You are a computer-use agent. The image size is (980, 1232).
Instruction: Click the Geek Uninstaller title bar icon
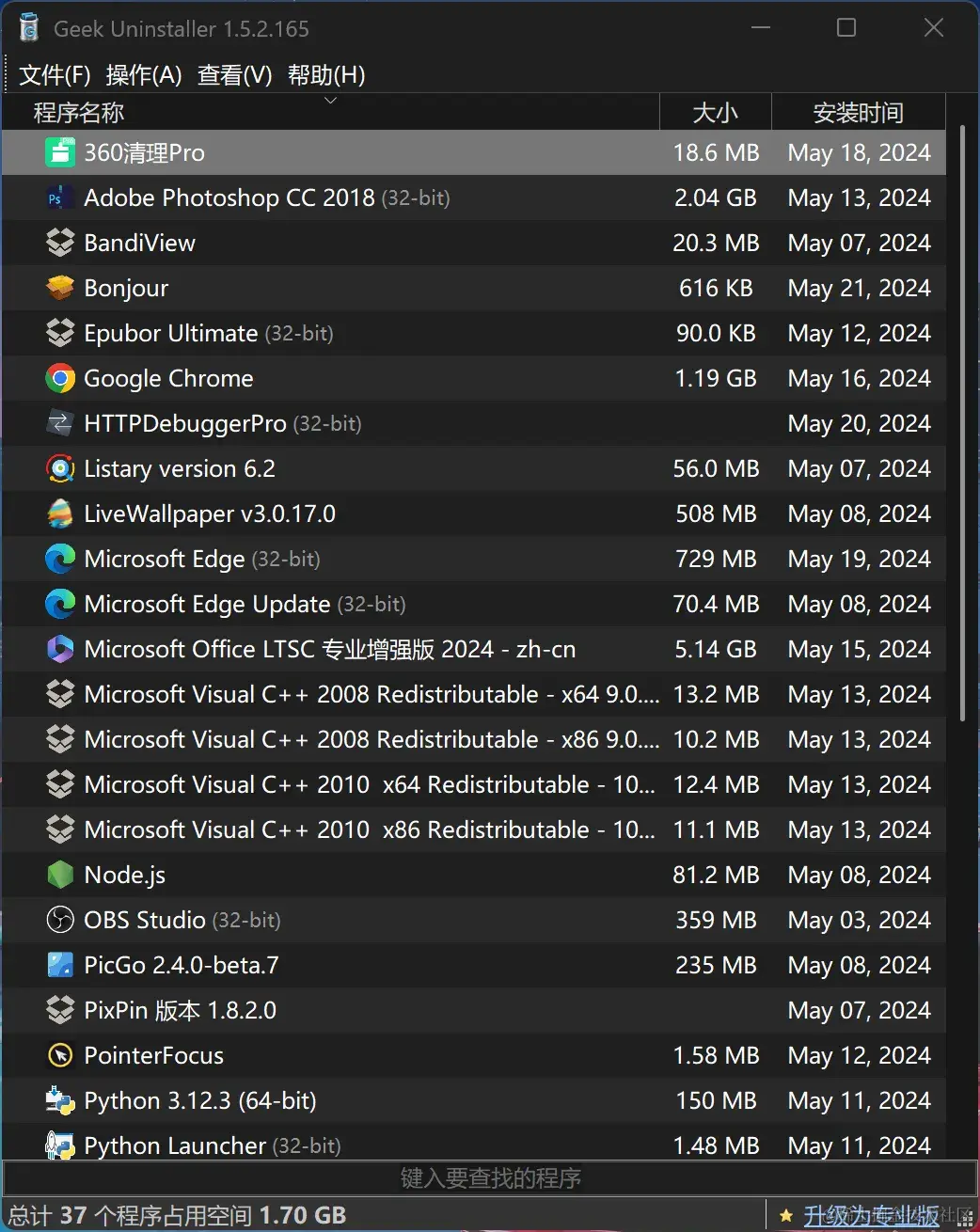pyautogui.click(x=29, y=28)
